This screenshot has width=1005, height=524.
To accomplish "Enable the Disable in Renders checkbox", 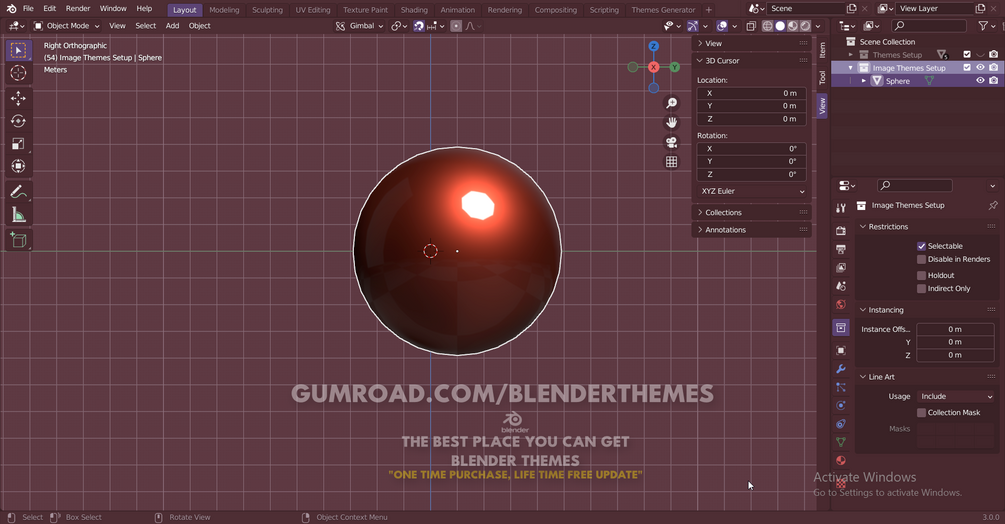I will pos(921,259).
